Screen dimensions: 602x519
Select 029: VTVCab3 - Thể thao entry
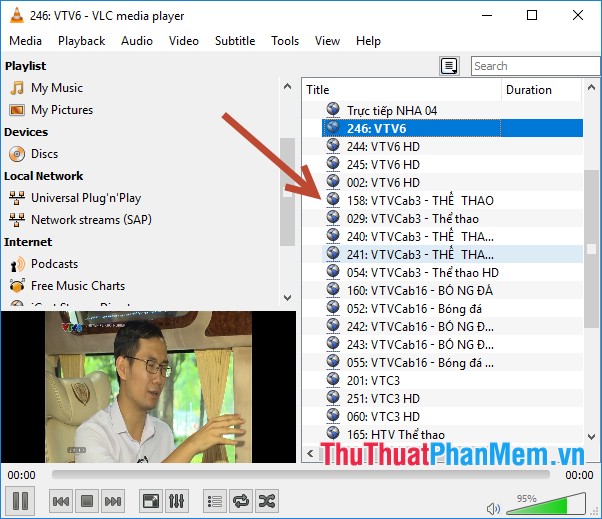(413, 219)
